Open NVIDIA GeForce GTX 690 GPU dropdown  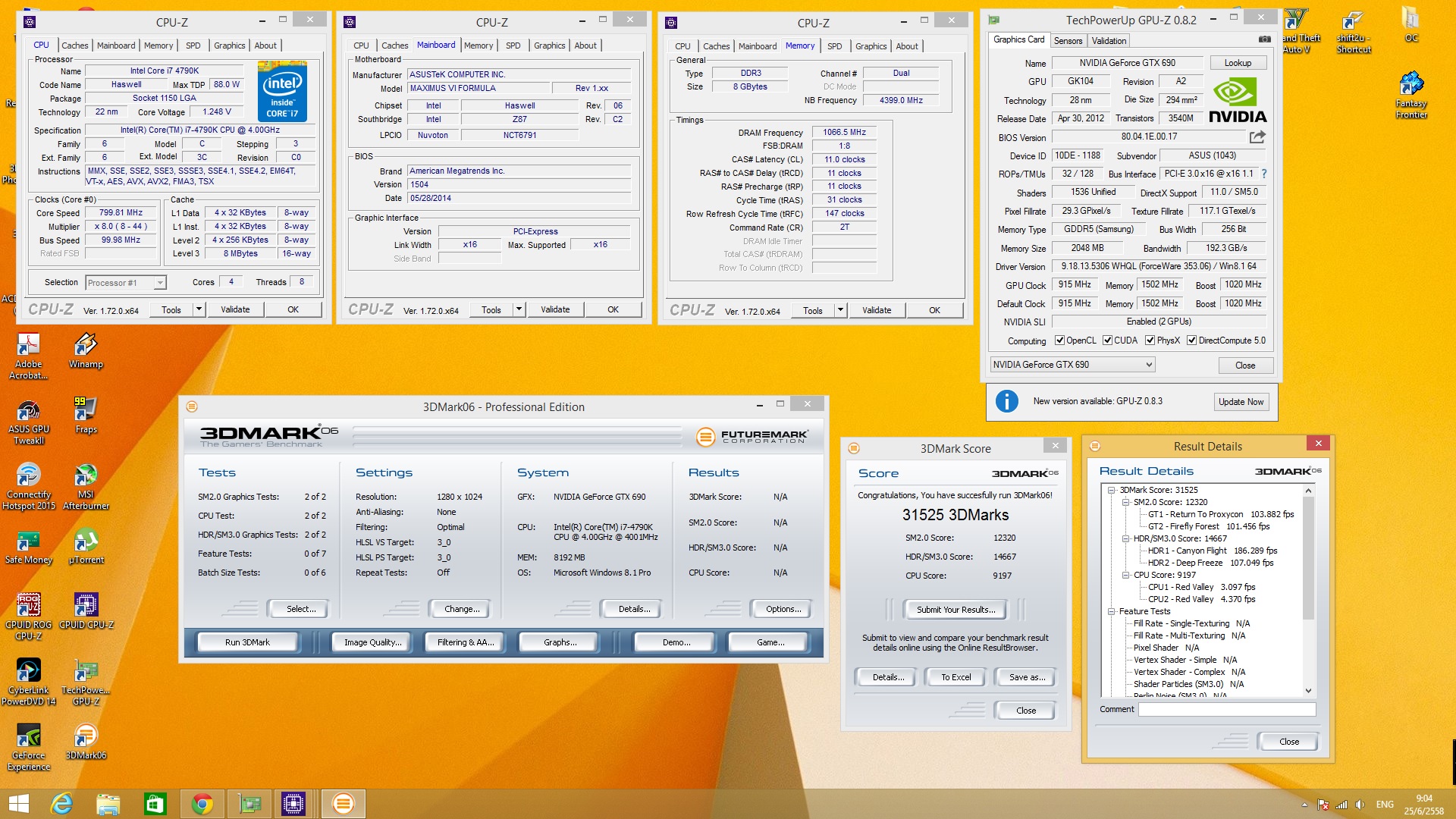coord(1149,365)
